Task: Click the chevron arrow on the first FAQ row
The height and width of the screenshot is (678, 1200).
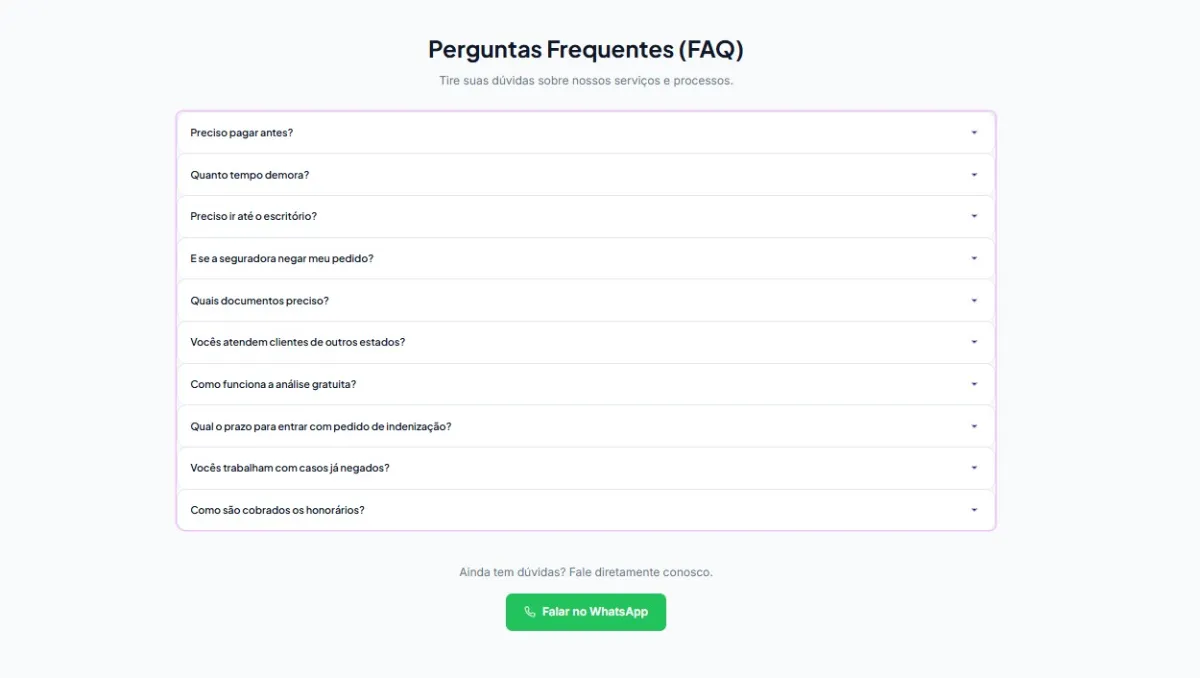Action: pos(975,132)
